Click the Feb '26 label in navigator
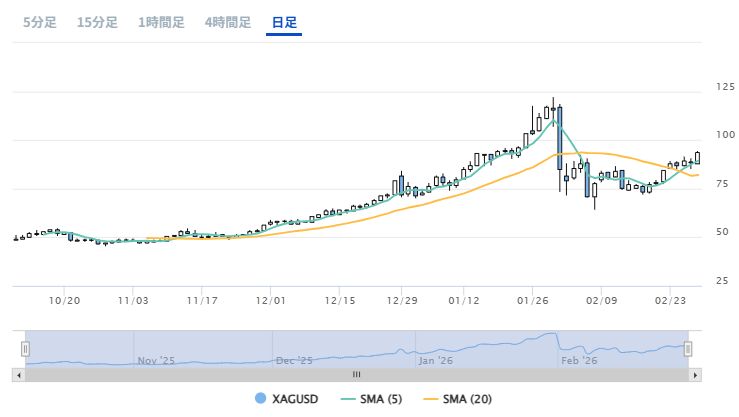739x417 pixels. click(579, 360)
